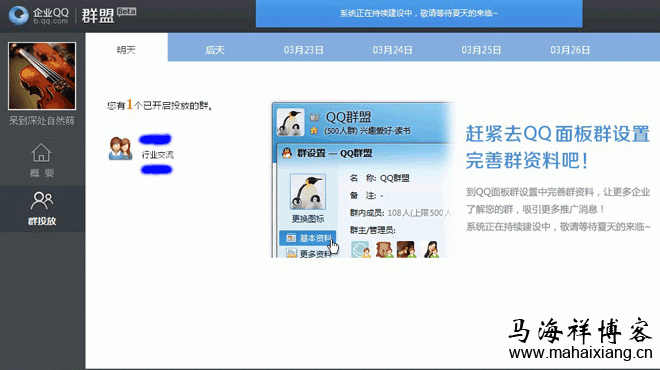The width and height of the screenshot is (660, 370).
Task: Click the violin profile picture
Action: click(x=42, y=76)
